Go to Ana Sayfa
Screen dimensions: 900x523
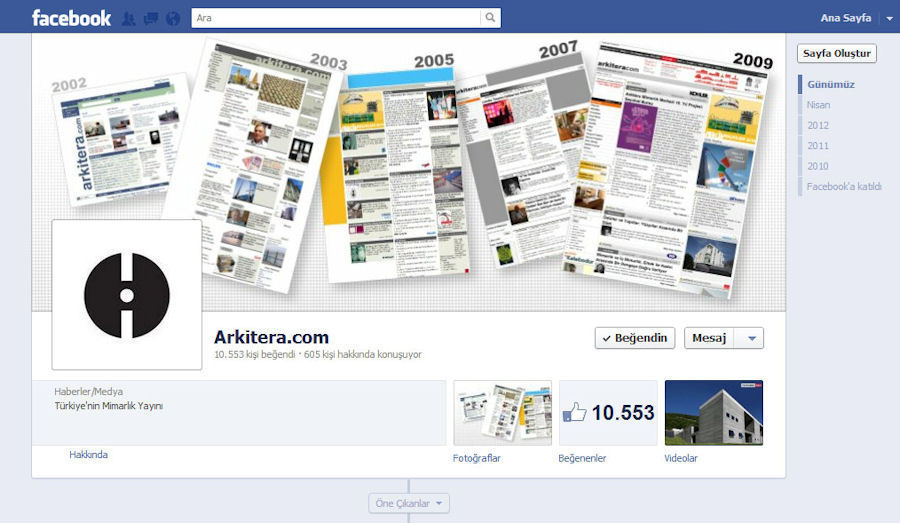(845, 18)
